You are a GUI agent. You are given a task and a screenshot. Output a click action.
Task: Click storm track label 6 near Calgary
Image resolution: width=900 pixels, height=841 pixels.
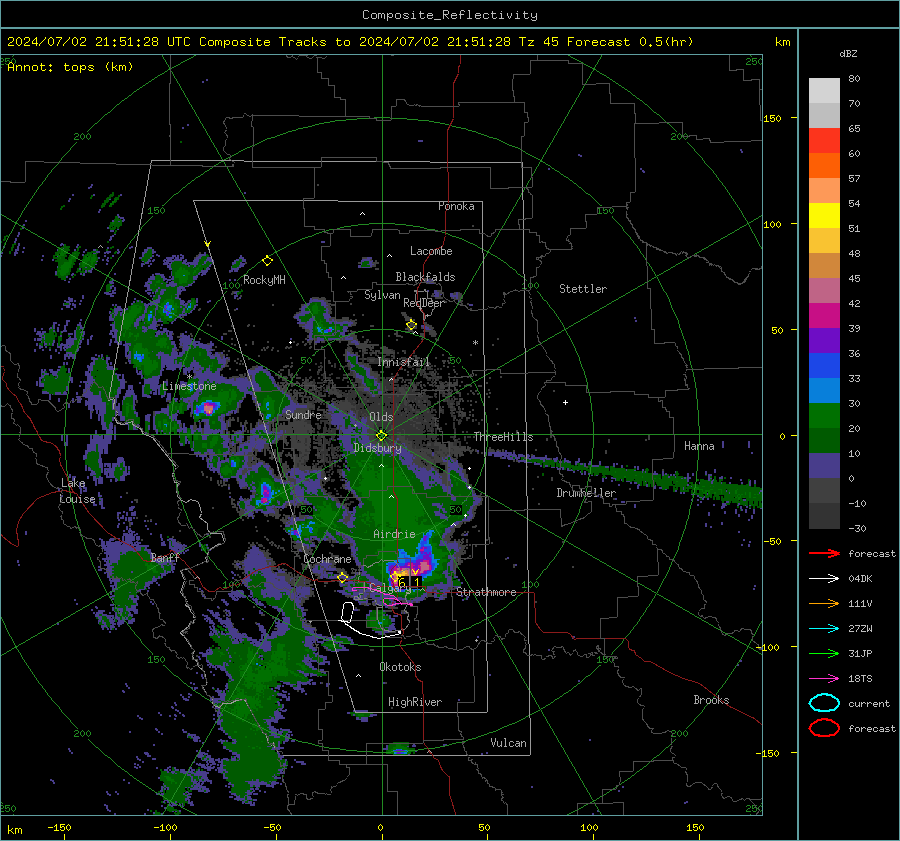click(x=402, y=582)
